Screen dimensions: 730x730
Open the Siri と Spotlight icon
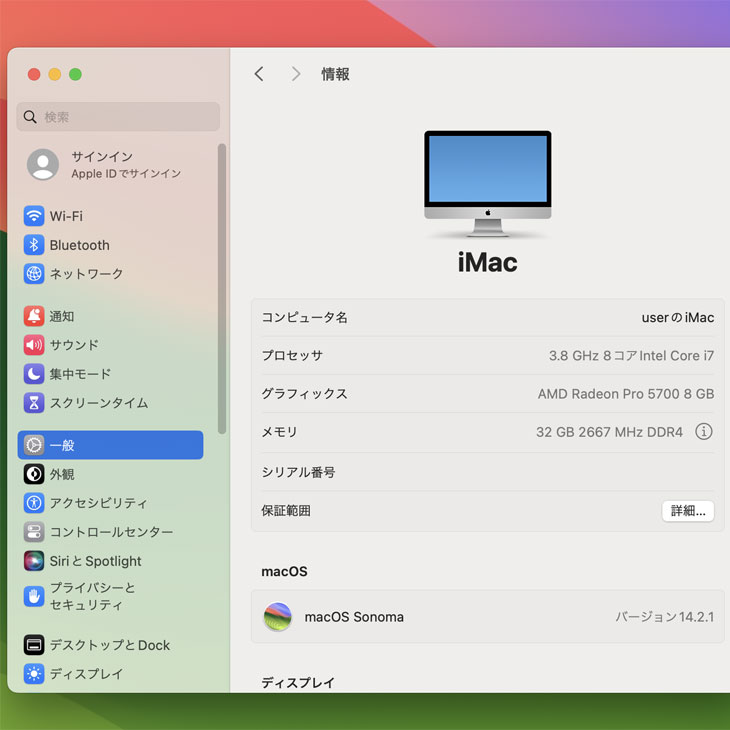click(34, 561)
